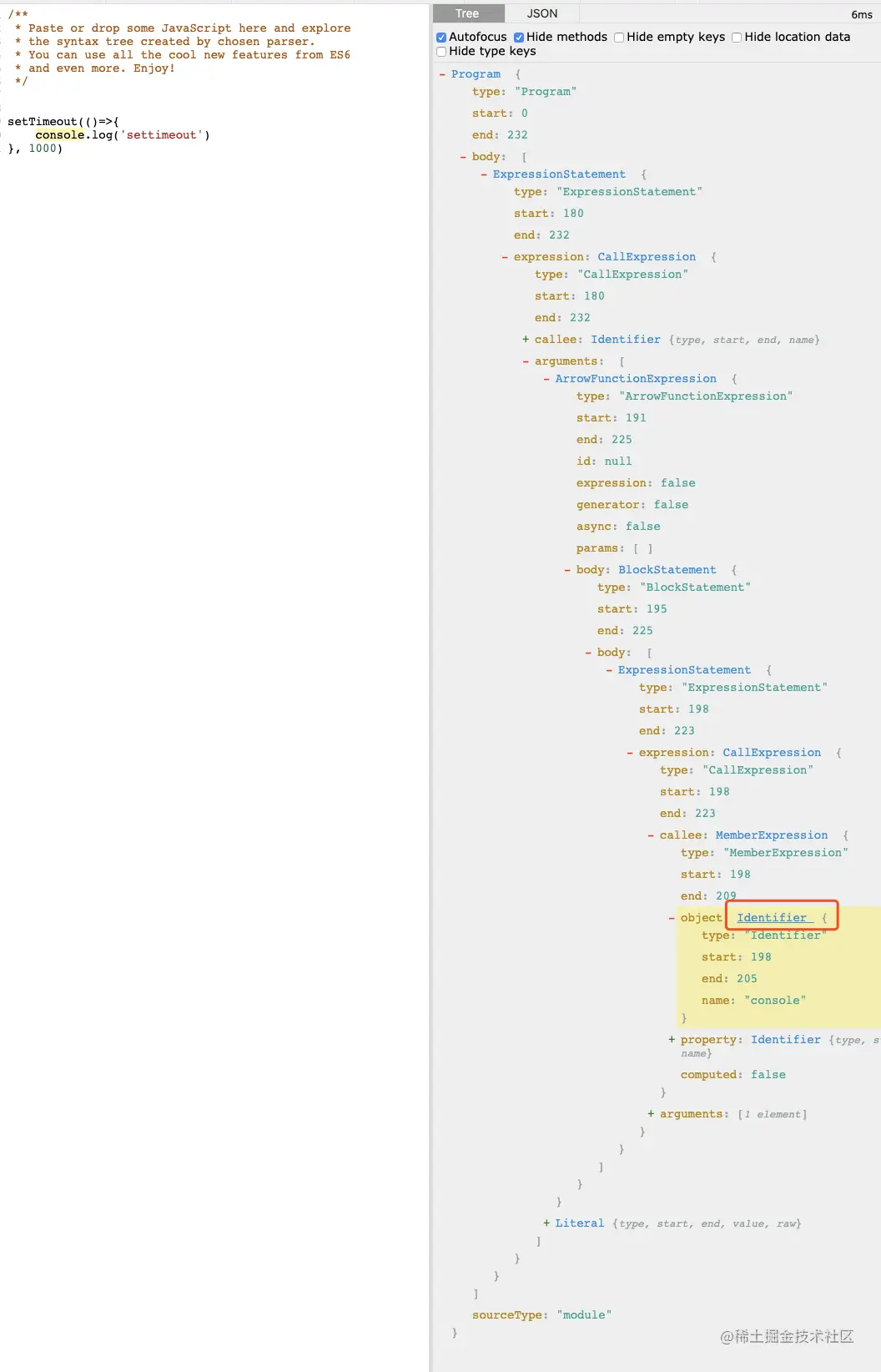The width and height of the screenshot is (881, 1372).
Task: Collapse the Program root node
Action: pos(442,74)
